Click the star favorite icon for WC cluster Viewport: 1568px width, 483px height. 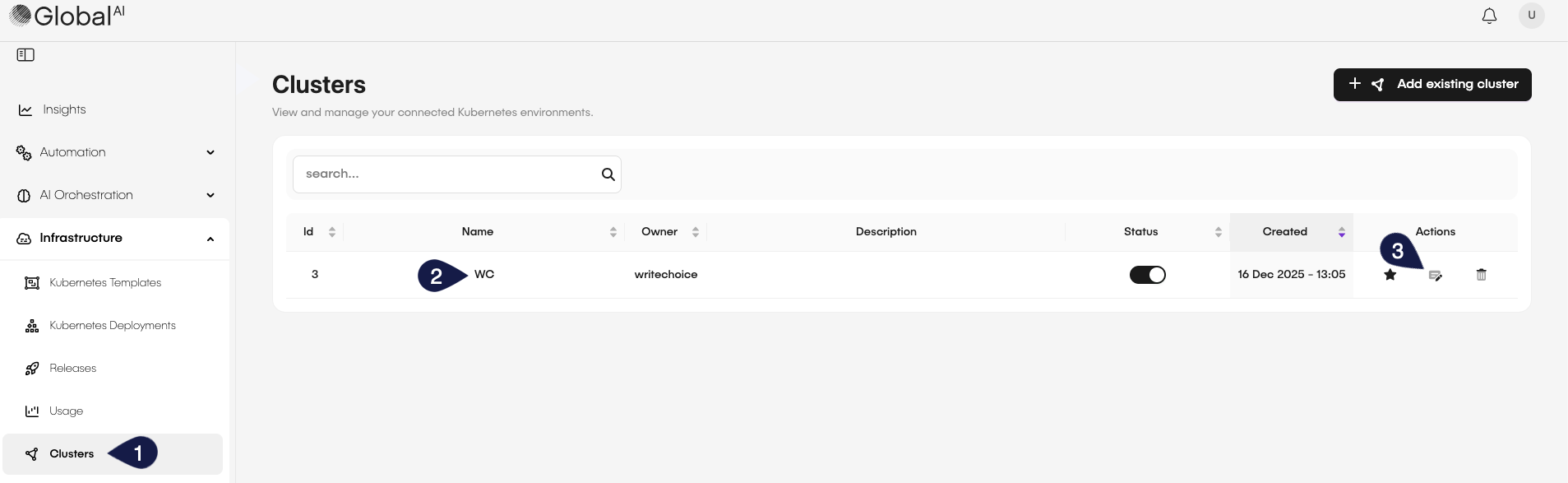coord(1390,275)
